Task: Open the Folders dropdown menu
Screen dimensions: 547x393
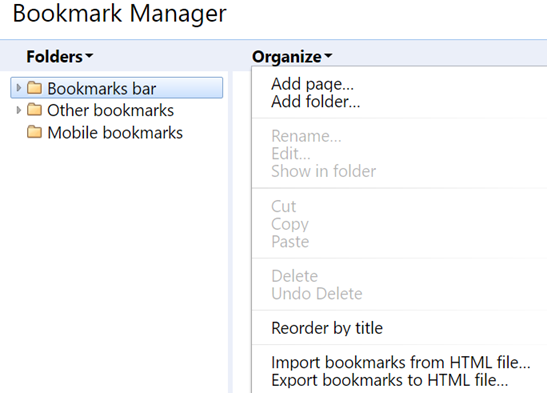Action: tap(60, 56)
